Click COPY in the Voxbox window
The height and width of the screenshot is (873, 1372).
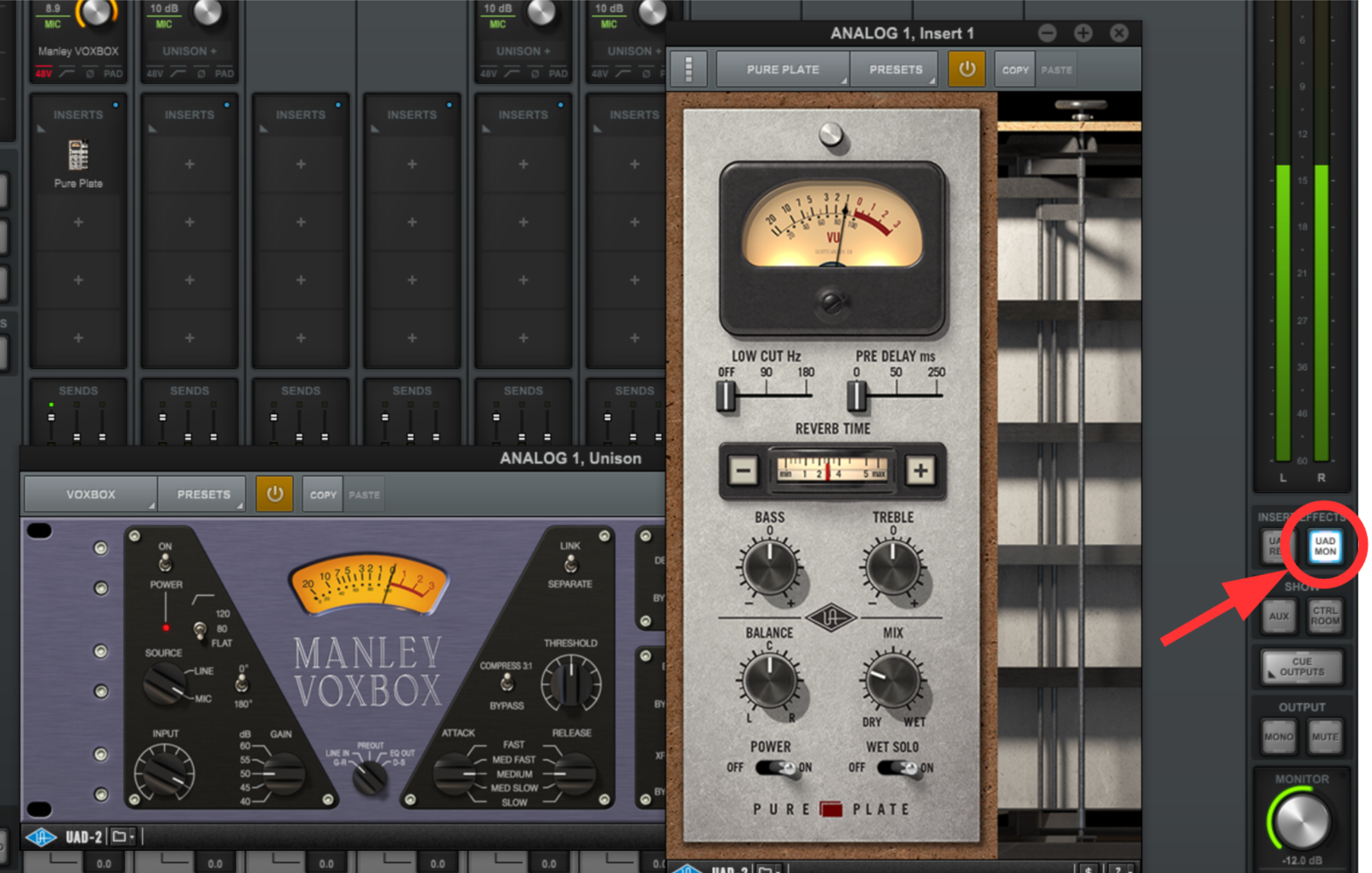tap(323, 494)
